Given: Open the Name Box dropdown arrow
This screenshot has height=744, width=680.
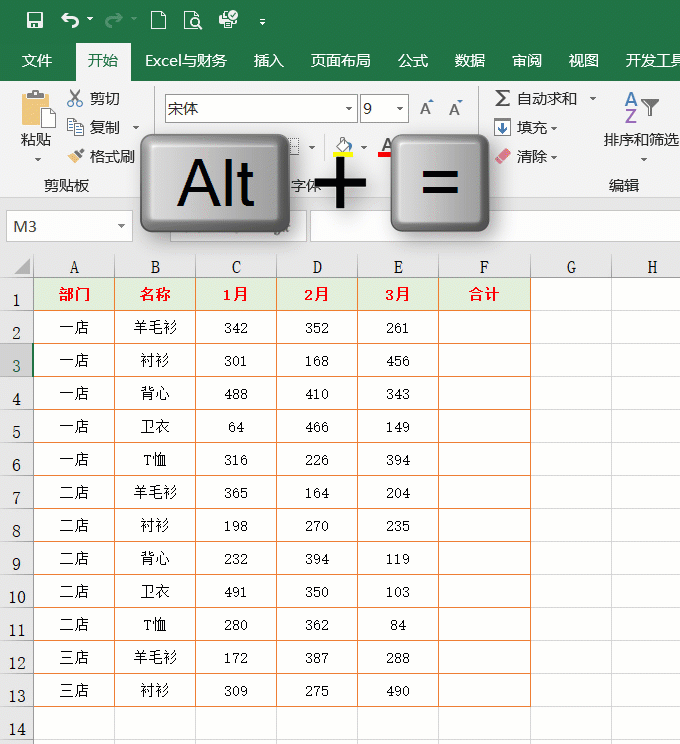Looking at the screenshot, I should point(121,226).
